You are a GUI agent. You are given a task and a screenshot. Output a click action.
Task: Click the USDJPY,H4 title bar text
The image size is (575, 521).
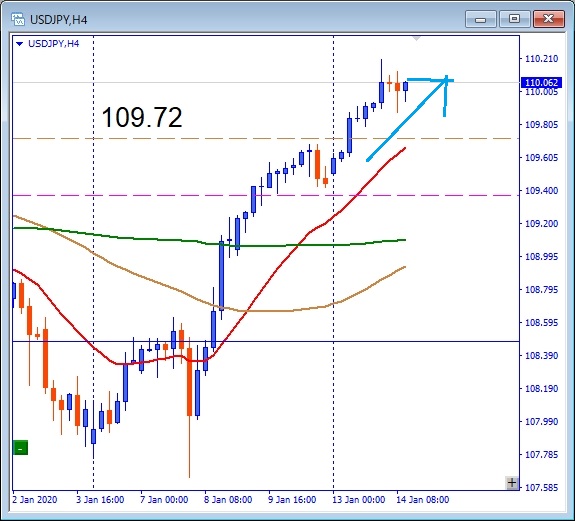pyautogui.click(x=59, y=20)
